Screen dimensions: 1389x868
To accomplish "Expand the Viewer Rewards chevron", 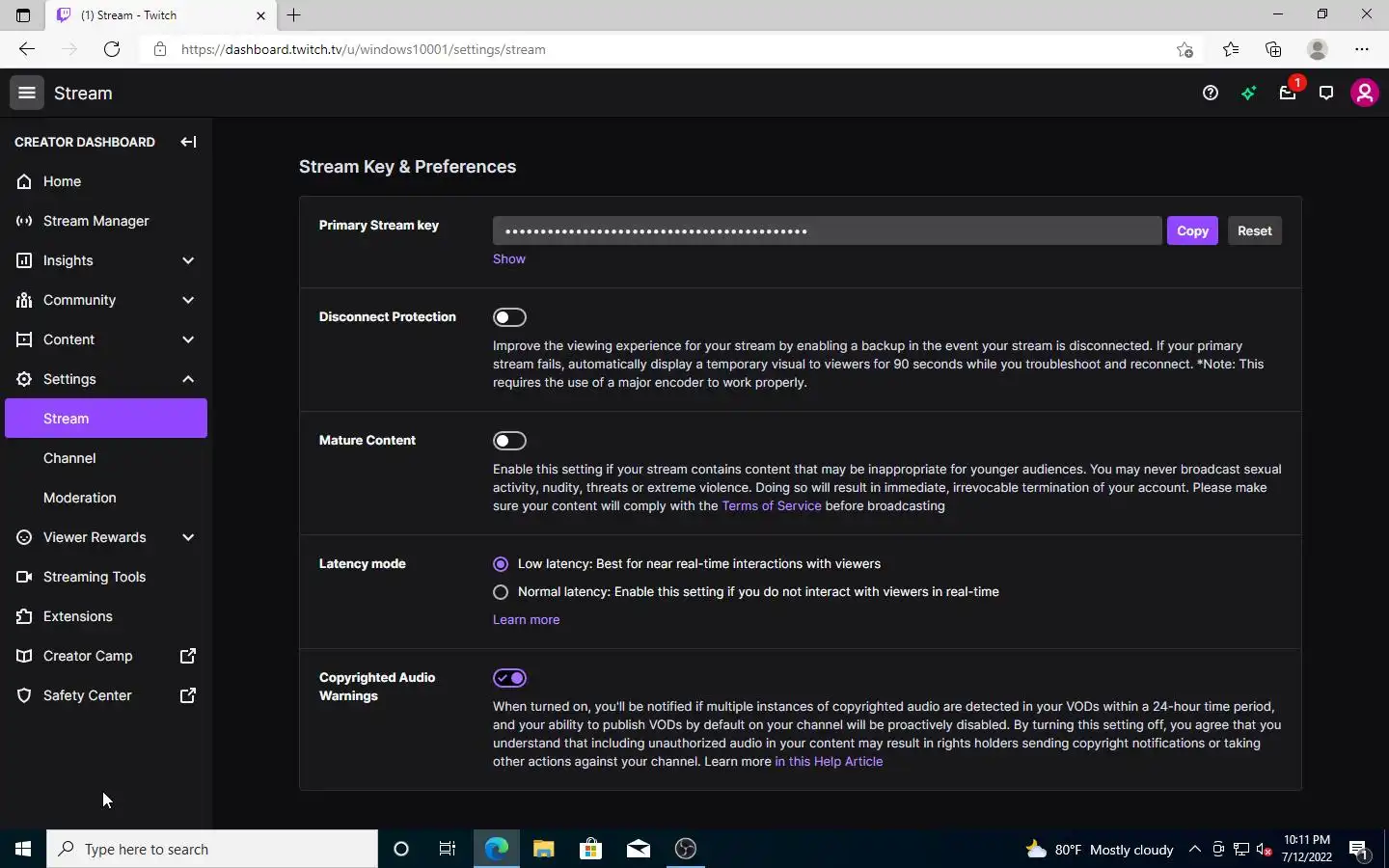I will pyautogui.click(x=188, y=537).
